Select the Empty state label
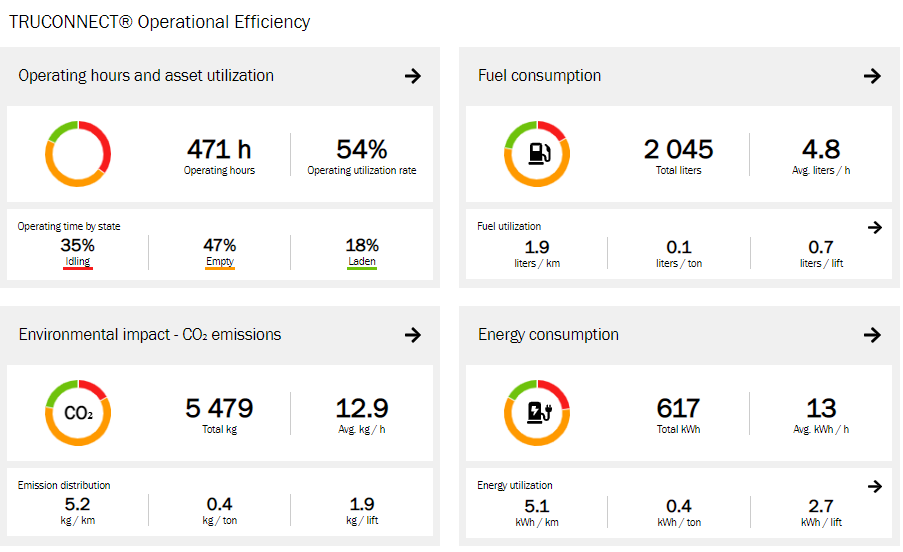This screenshot has height=552, width=903. 220,262
